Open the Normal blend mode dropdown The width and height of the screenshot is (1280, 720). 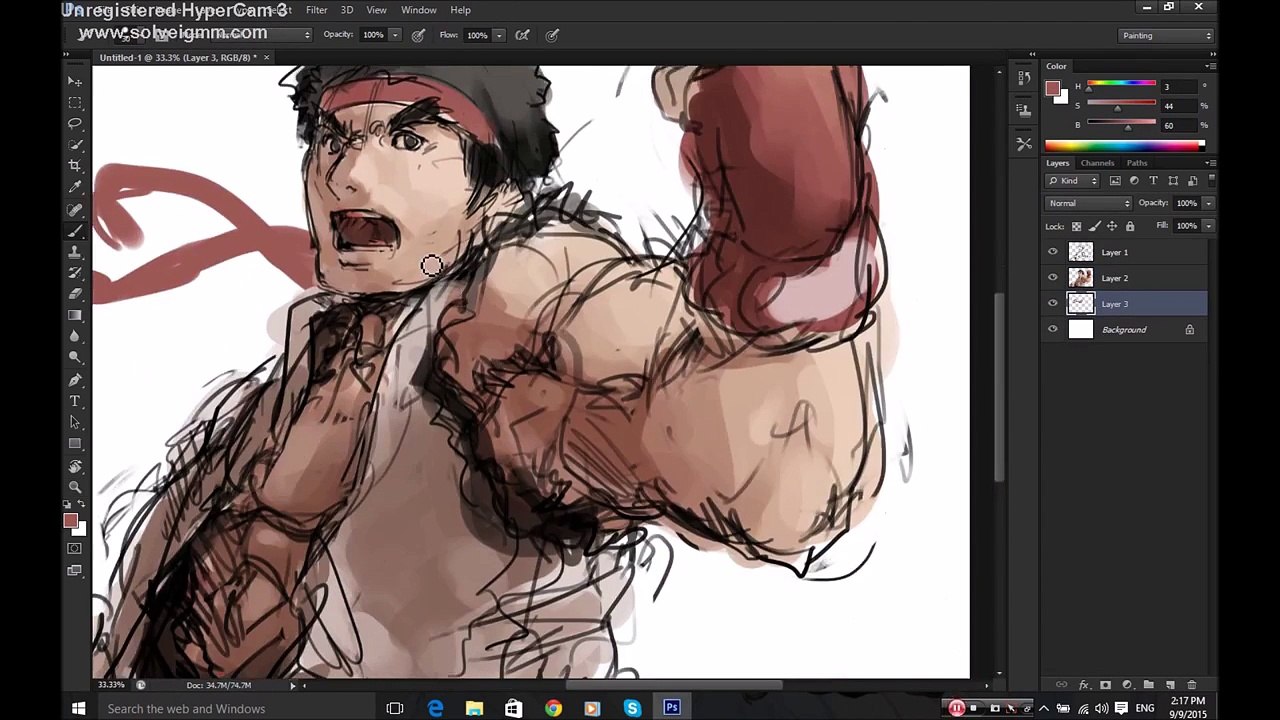[x=1088, y=203]
